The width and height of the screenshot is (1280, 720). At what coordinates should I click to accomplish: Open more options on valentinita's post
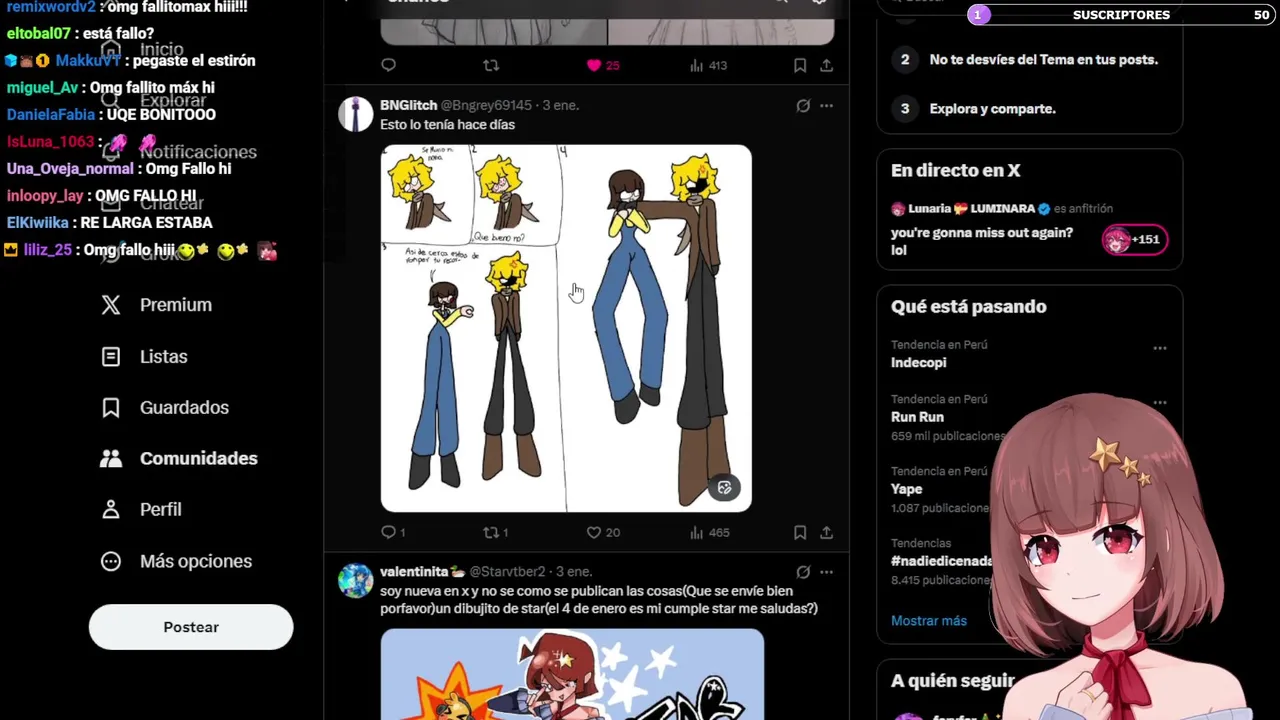tap(826, 572)
